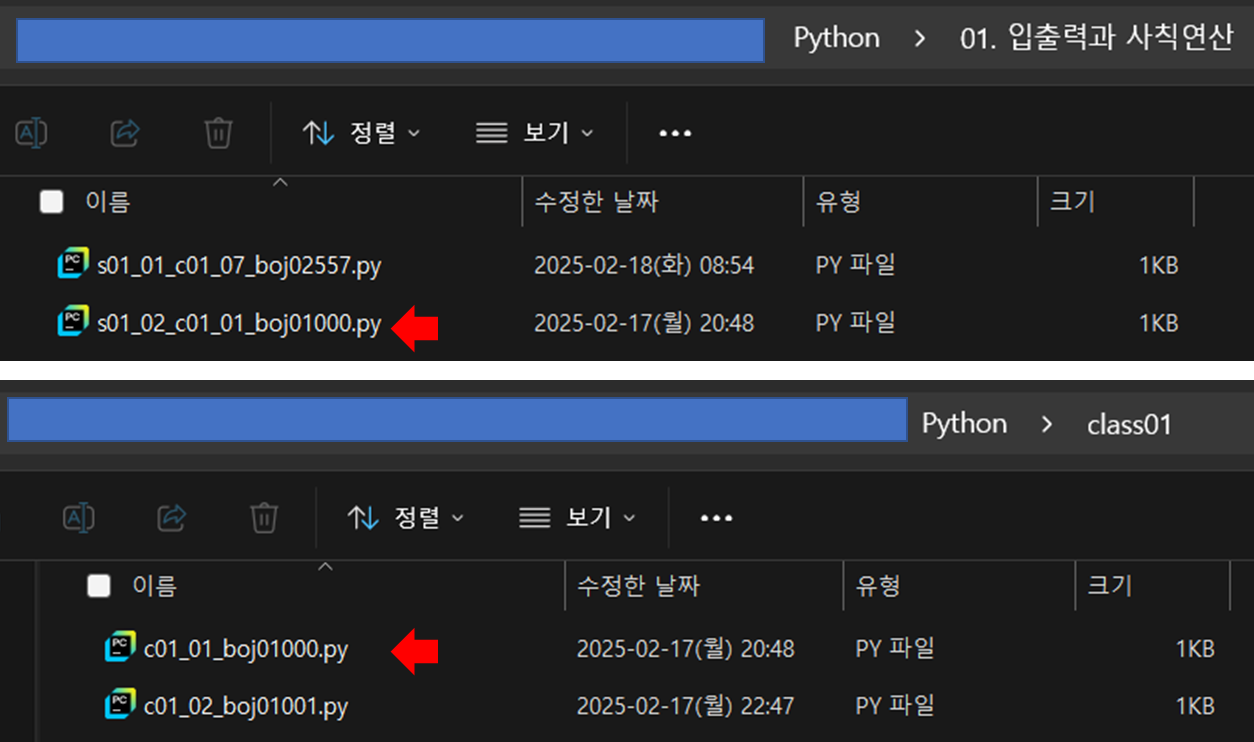Click the class01 breadcrumb in the bottom window
1254x742 pixels.
[x=1128, y=424]
